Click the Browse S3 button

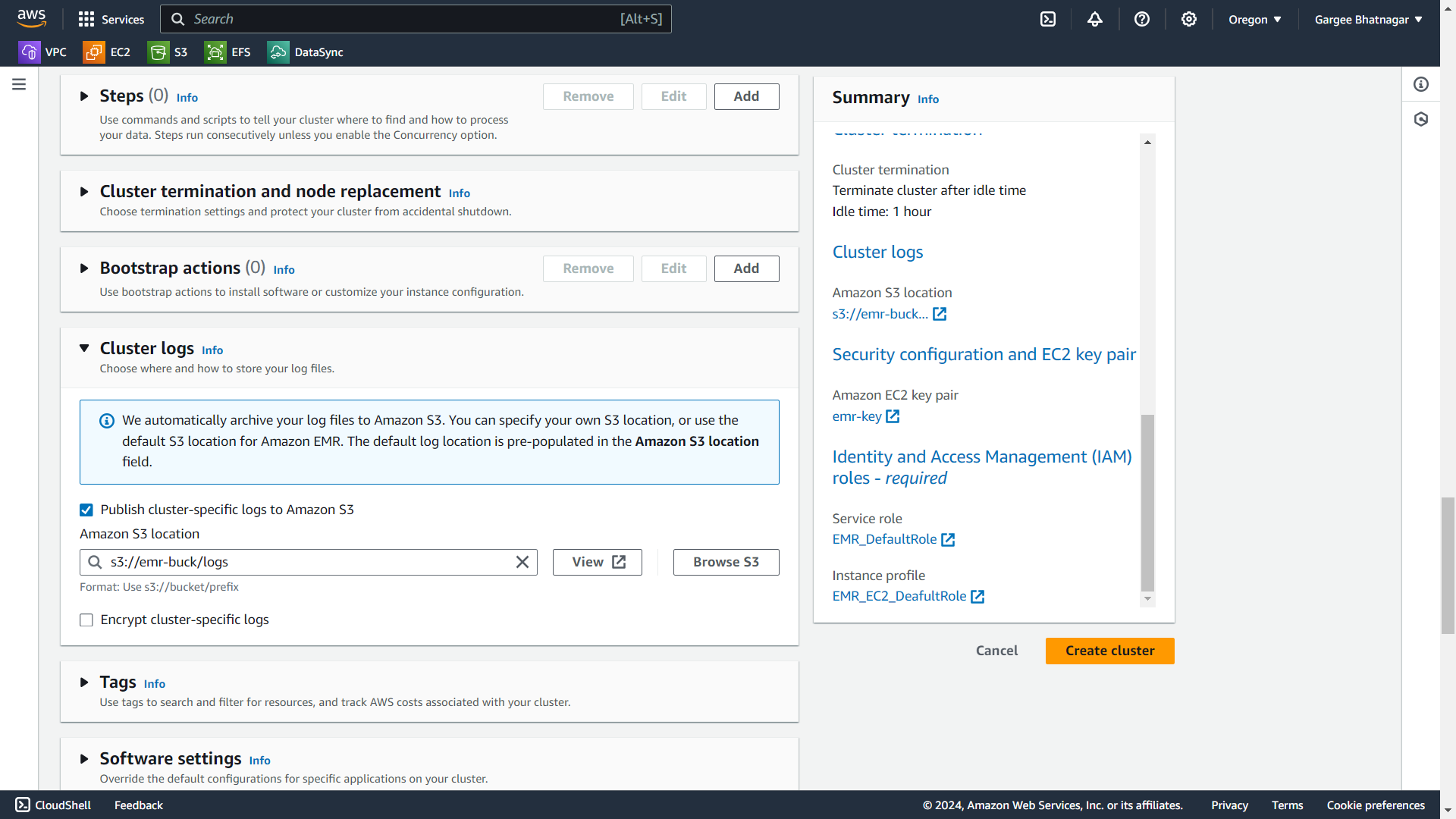(726, 562)
